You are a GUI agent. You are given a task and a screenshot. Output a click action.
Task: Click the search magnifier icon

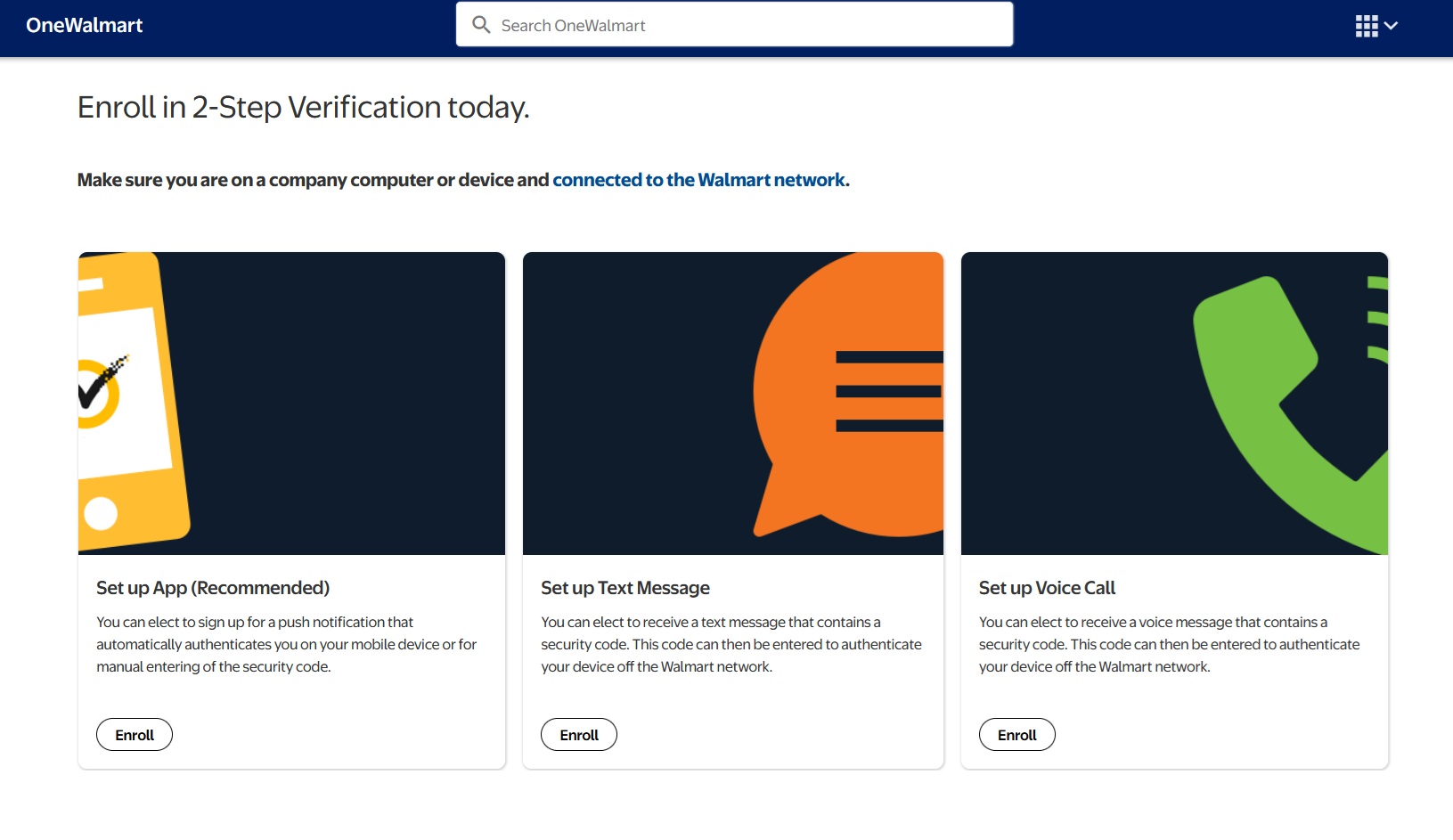coord(481,25)
